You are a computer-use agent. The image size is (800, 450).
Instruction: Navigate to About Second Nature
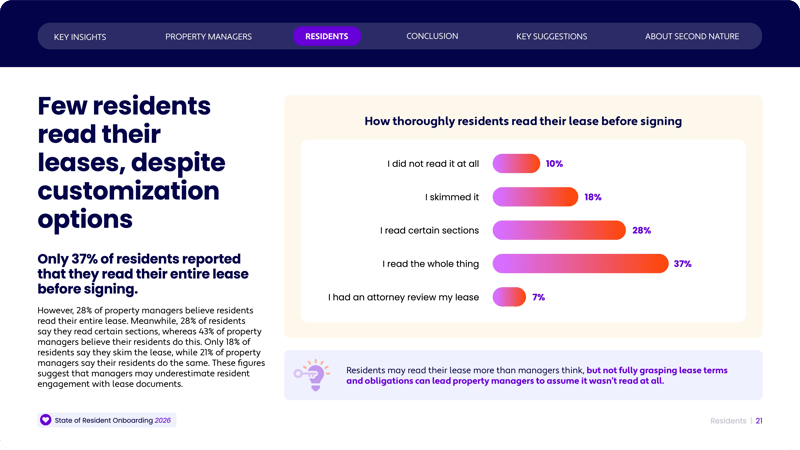click(692, 37)
